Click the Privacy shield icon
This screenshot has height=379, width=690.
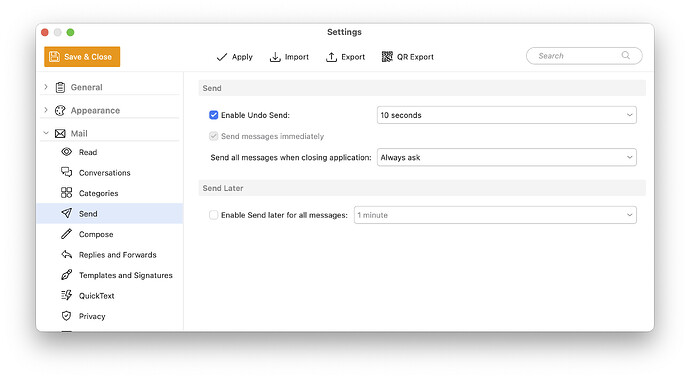(66, 316)
